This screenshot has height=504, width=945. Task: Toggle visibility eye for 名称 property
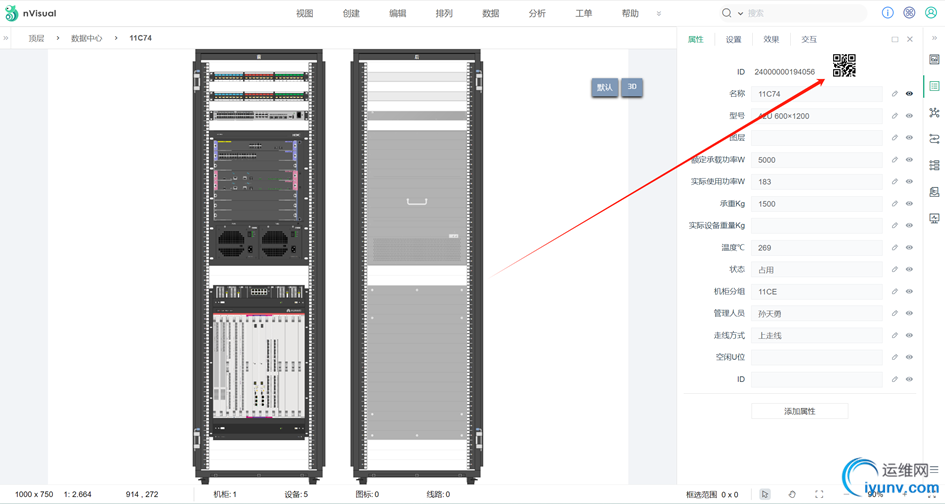click(909, 93)
